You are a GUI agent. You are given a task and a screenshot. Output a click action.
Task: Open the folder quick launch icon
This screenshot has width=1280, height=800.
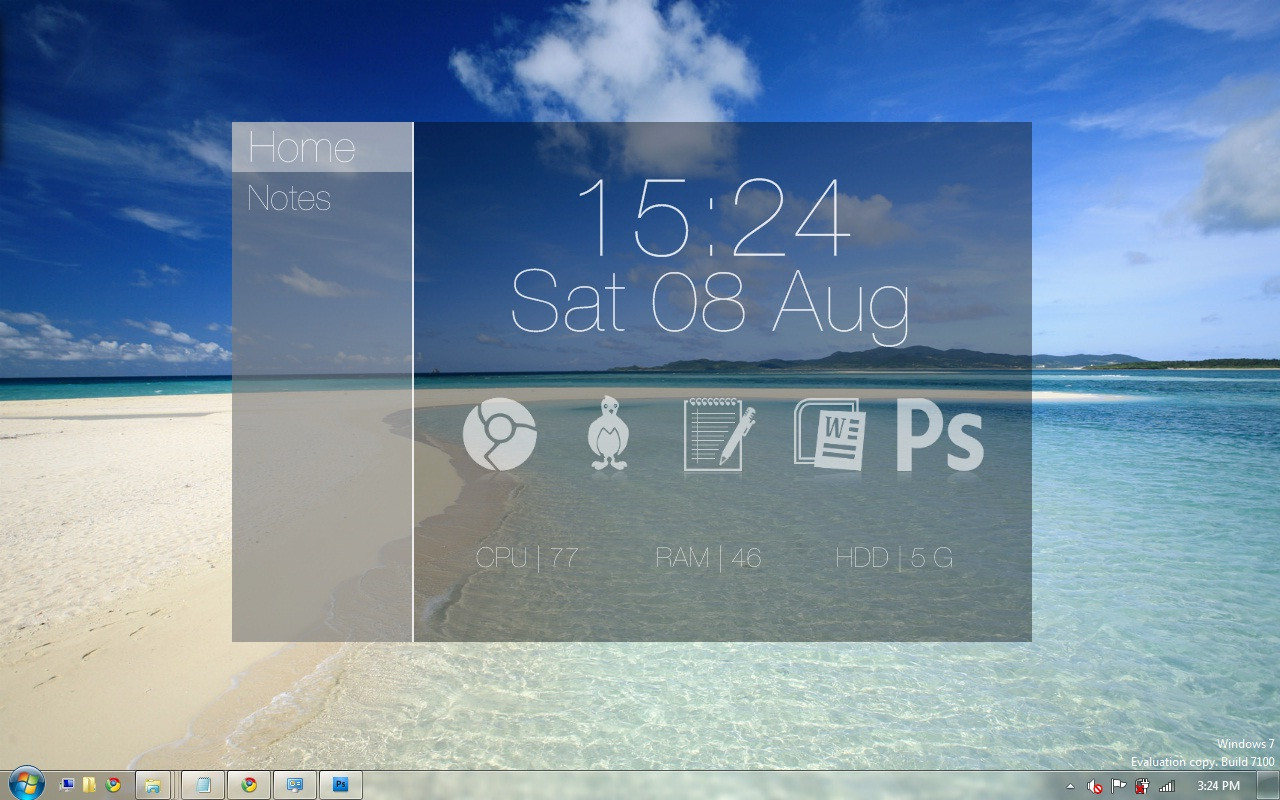click(90, 785)
